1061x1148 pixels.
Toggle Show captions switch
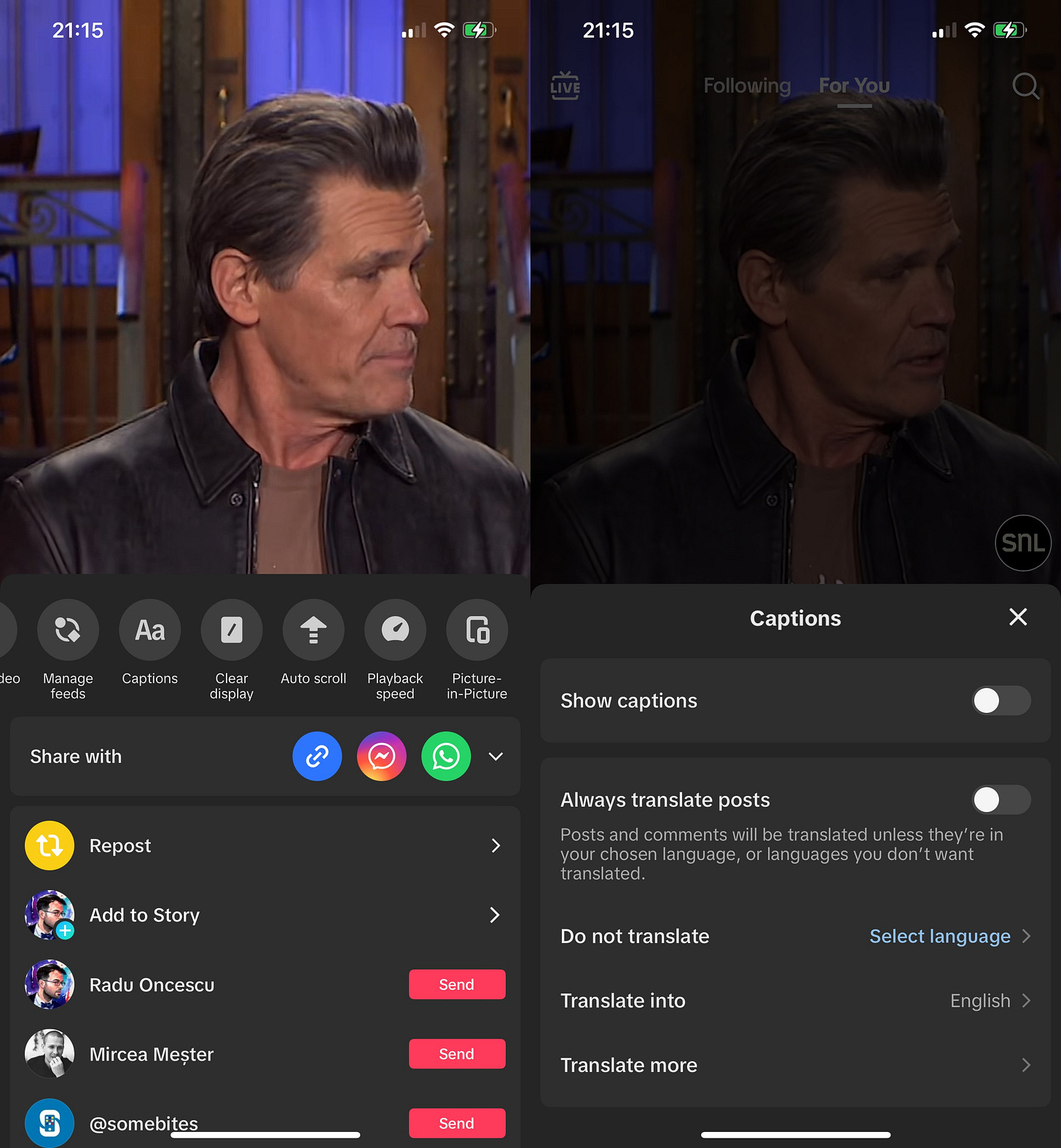(1001, 700)
